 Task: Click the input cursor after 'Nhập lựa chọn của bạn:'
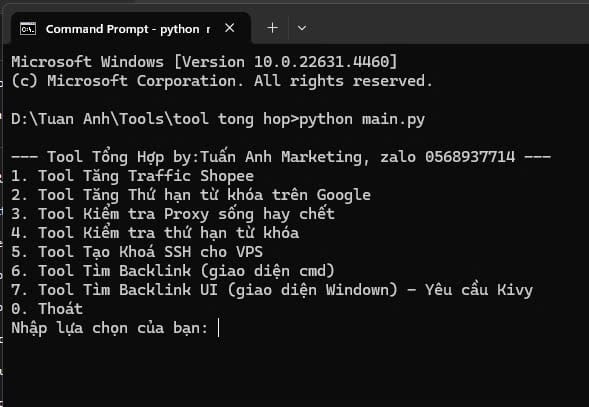[218, 328]
